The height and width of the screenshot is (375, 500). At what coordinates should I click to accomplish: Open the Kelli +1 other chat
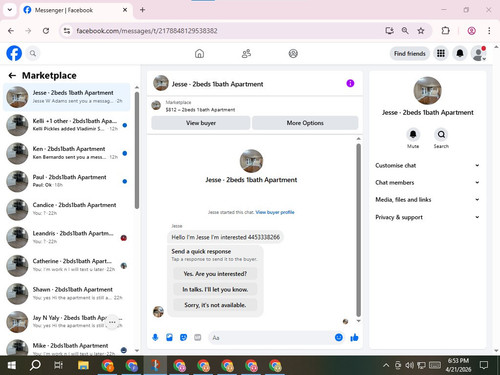click(66, 125)
